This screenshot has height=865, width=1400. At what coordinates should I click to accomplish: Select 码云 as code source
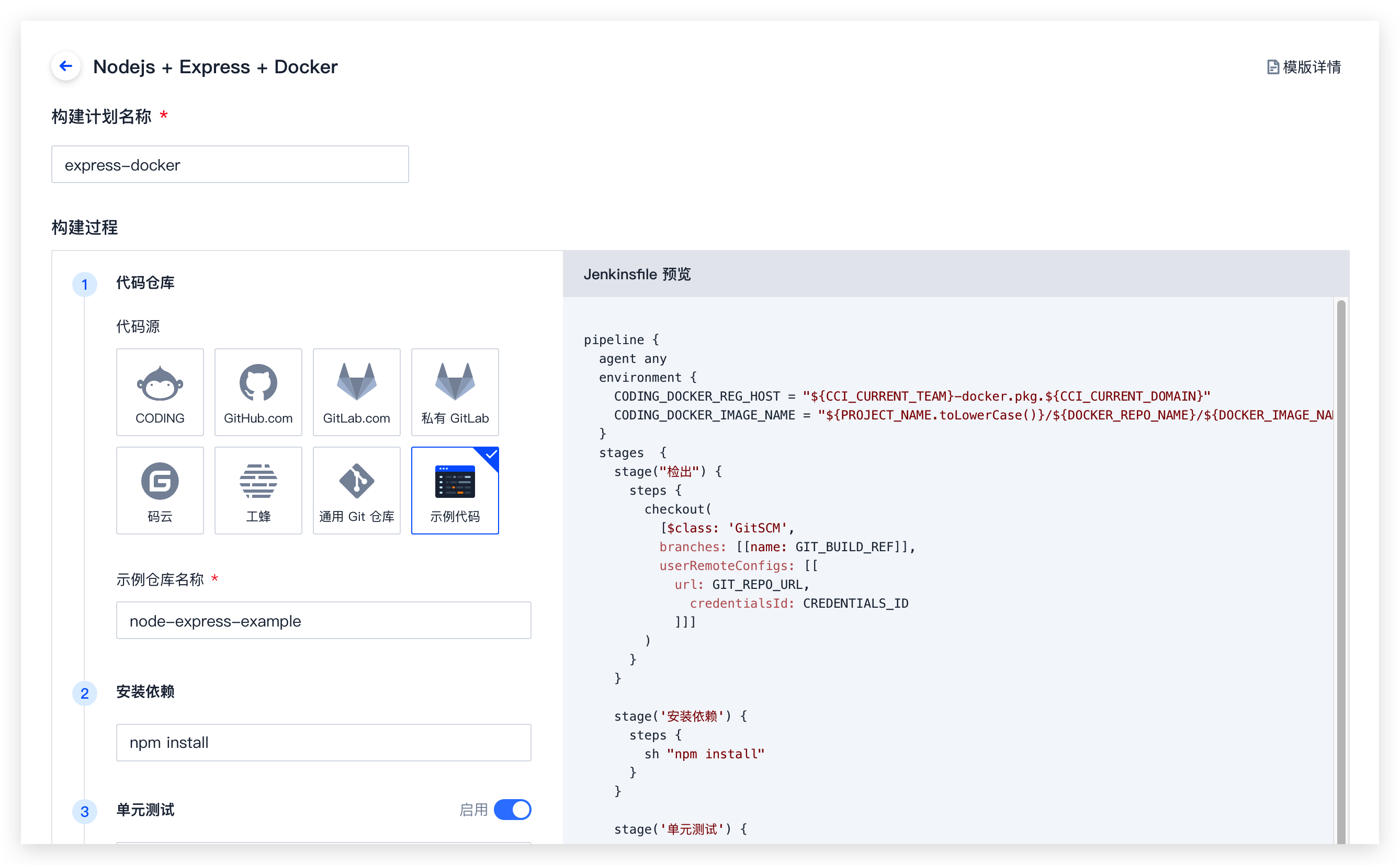click(x=160, y=491)
